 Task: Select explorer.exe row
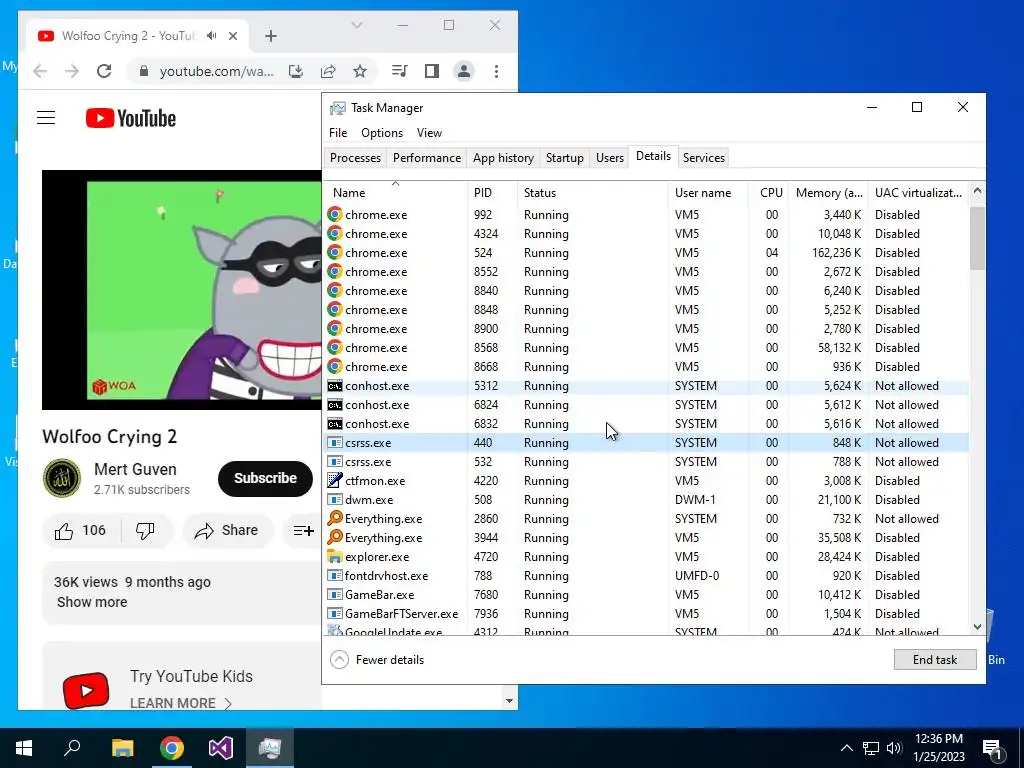pos(647,556)
